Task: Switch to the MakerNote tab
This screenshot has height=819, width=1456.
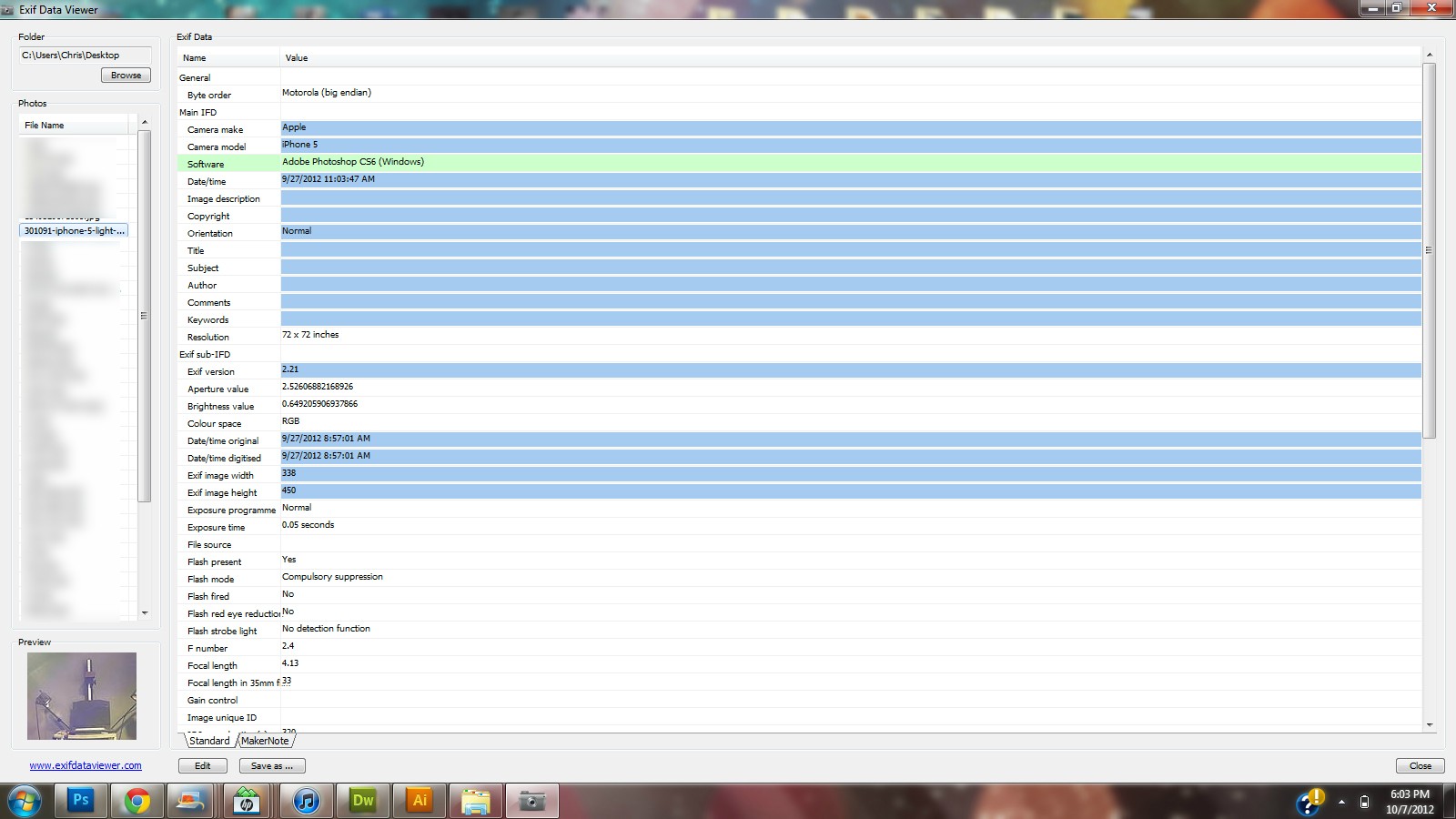Action: pyautogui.click(x=265, y=741)
